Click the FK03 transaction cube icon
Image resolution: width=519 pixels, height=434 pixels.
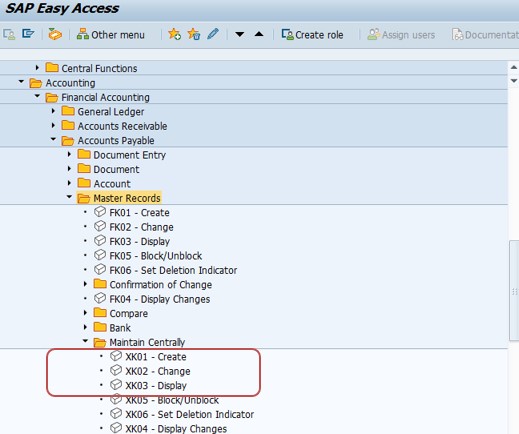pyautogui.click(x=100, y=240)
